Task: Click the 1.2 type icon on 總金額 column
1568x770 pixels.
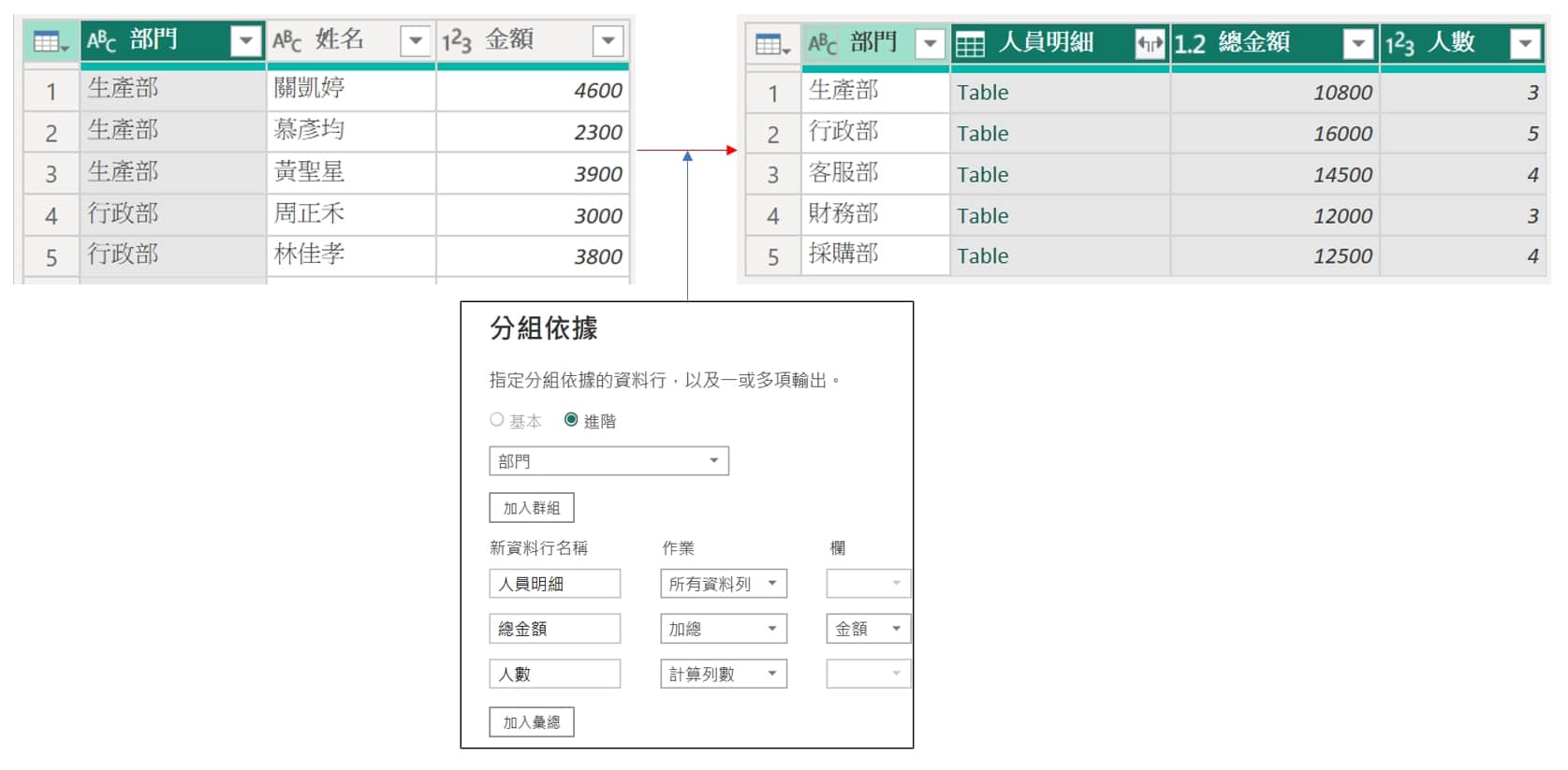Action: point(1190,44)
